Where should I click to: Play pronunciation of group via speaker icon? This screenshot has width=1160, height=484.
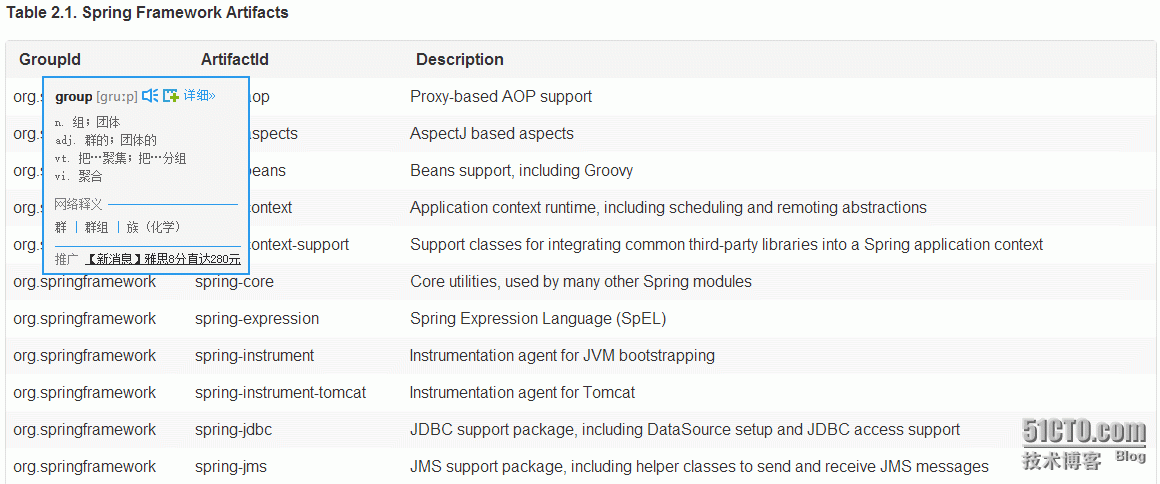150,95
